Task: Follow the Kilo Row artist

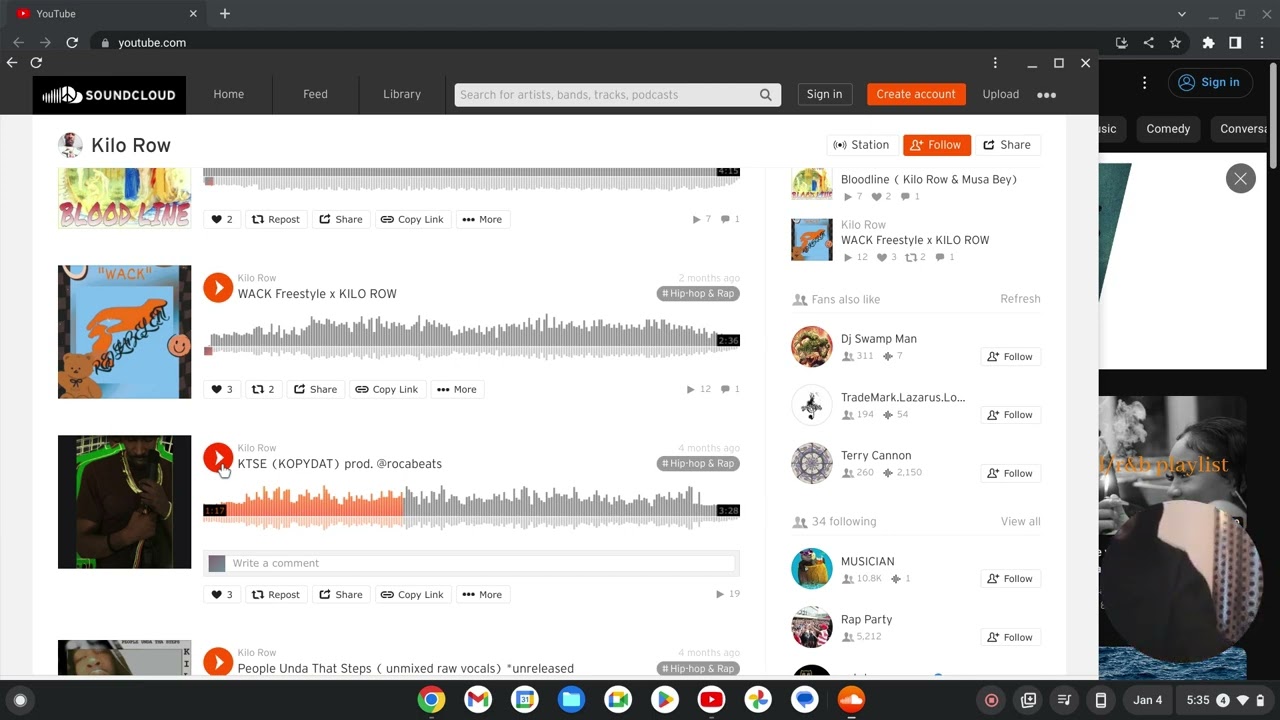Action: tap(936, 145)
